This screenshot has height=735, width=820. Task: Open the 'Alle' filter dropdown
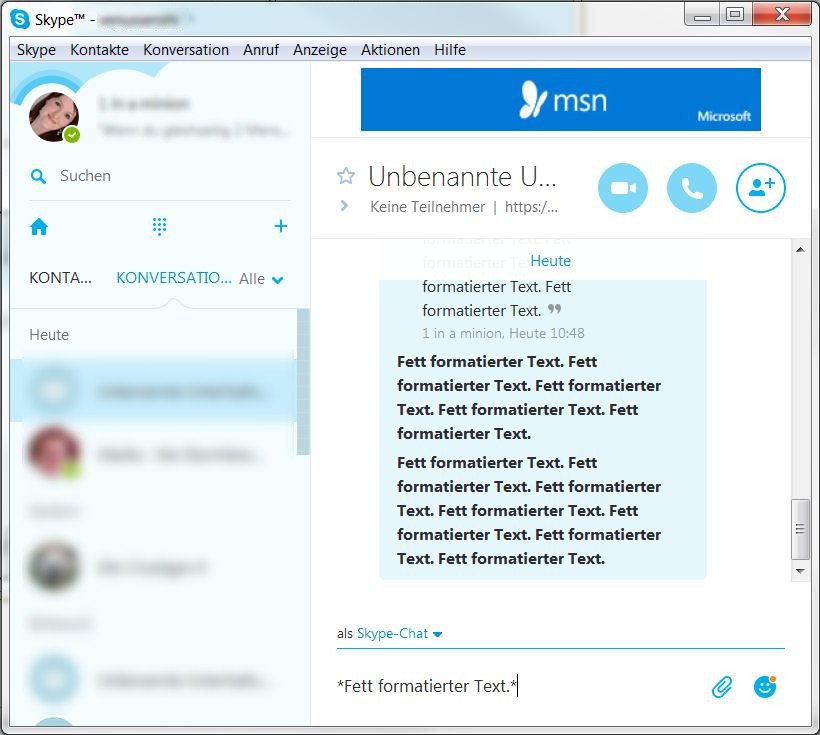point(261,279)
